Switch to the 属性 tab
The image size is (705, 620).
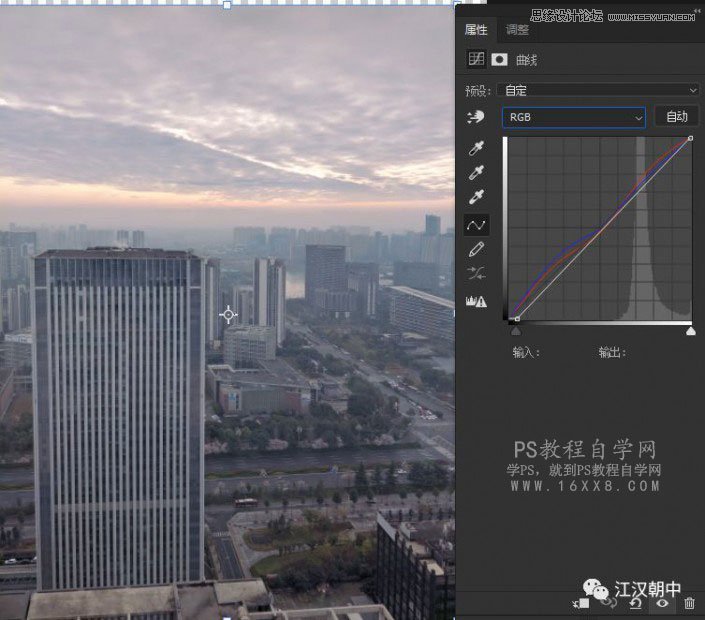pyautogui.click(x=477, y=30)
